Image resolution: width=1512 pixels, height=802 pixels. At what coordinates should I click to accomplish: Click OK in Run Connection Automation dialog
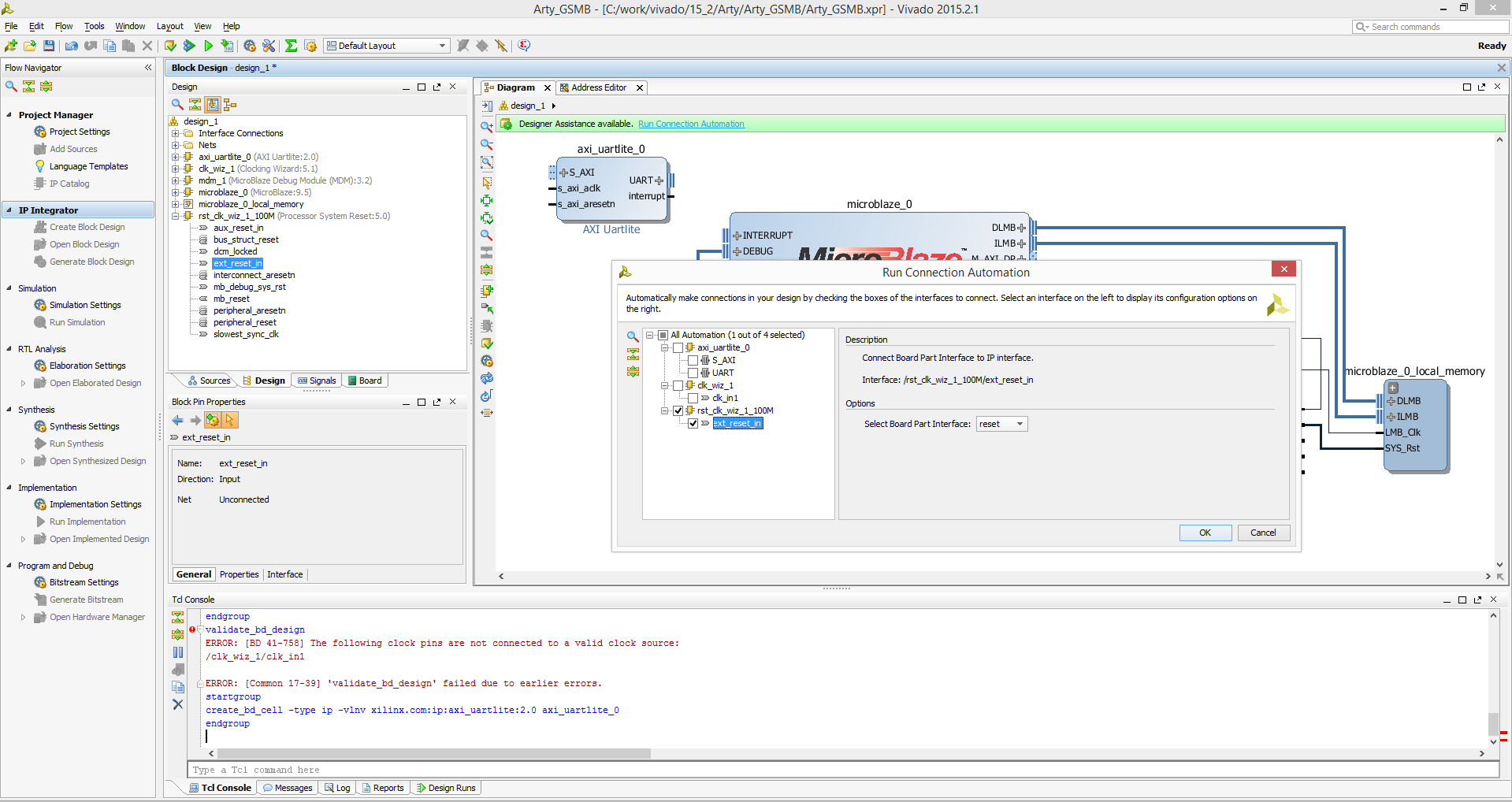click(1205, 533)
